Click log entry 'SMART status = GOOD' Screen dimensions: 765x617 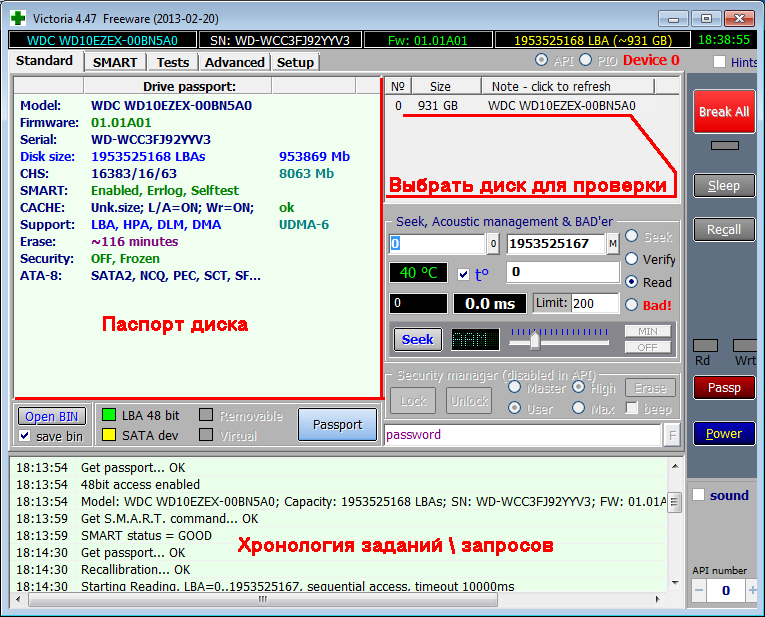(x=146, y=536)
